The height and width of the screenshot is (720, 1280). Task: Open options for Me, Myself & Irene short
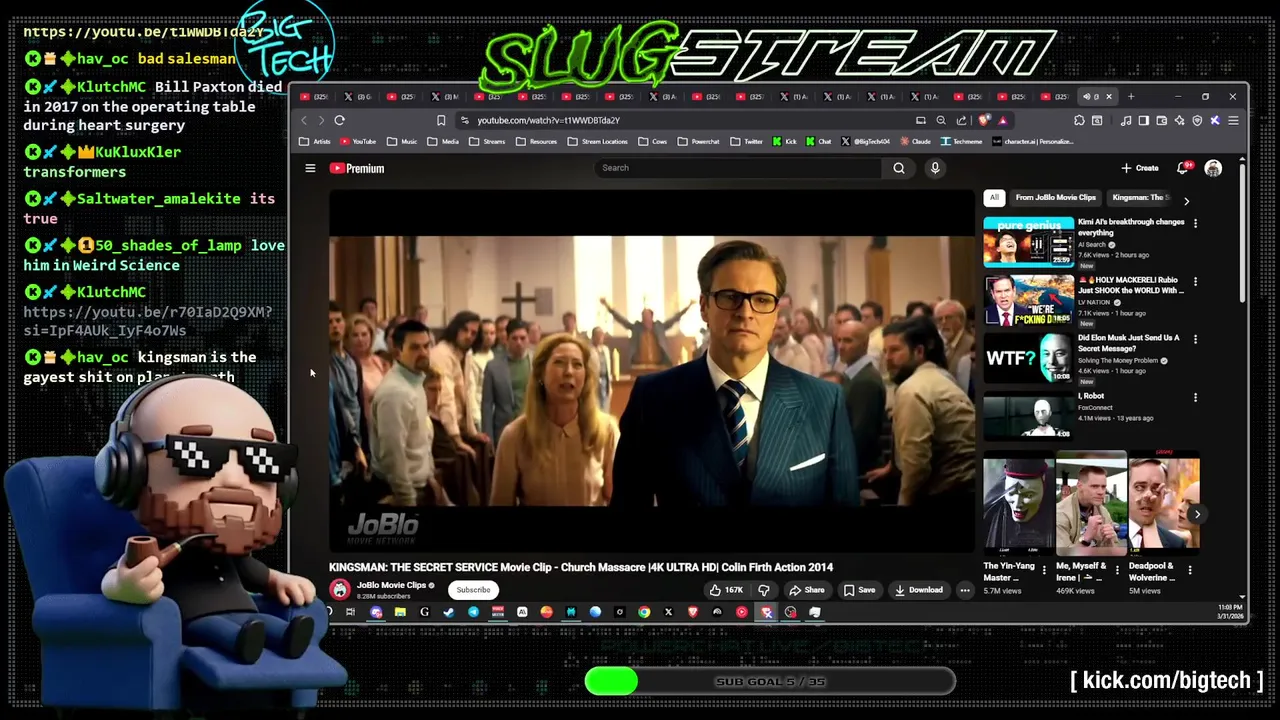tap(1116, 571)
